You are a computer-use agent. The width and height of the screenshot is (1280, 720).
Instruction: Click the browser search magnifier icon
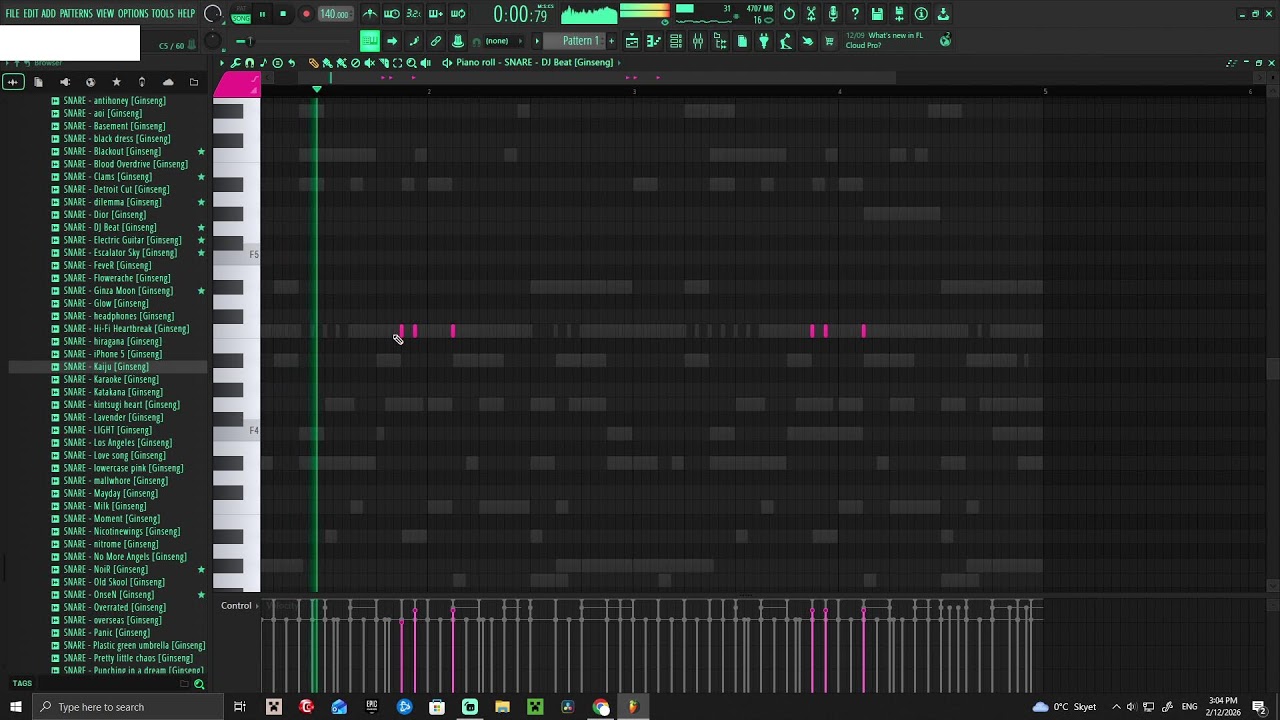(x=199, y=685)
